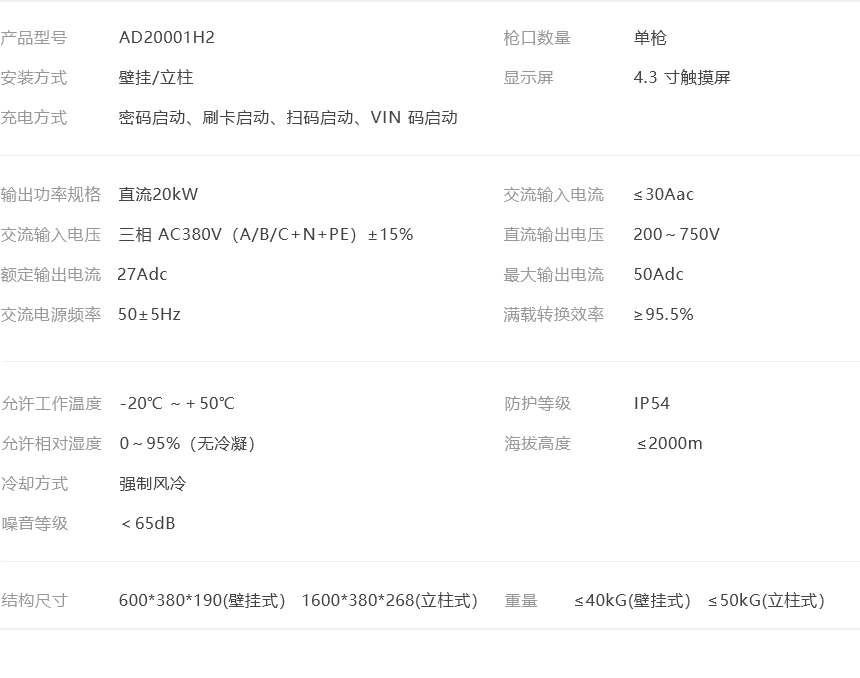Click the 产品型号 label
The image size is (860, 678).
click(33, 38)
